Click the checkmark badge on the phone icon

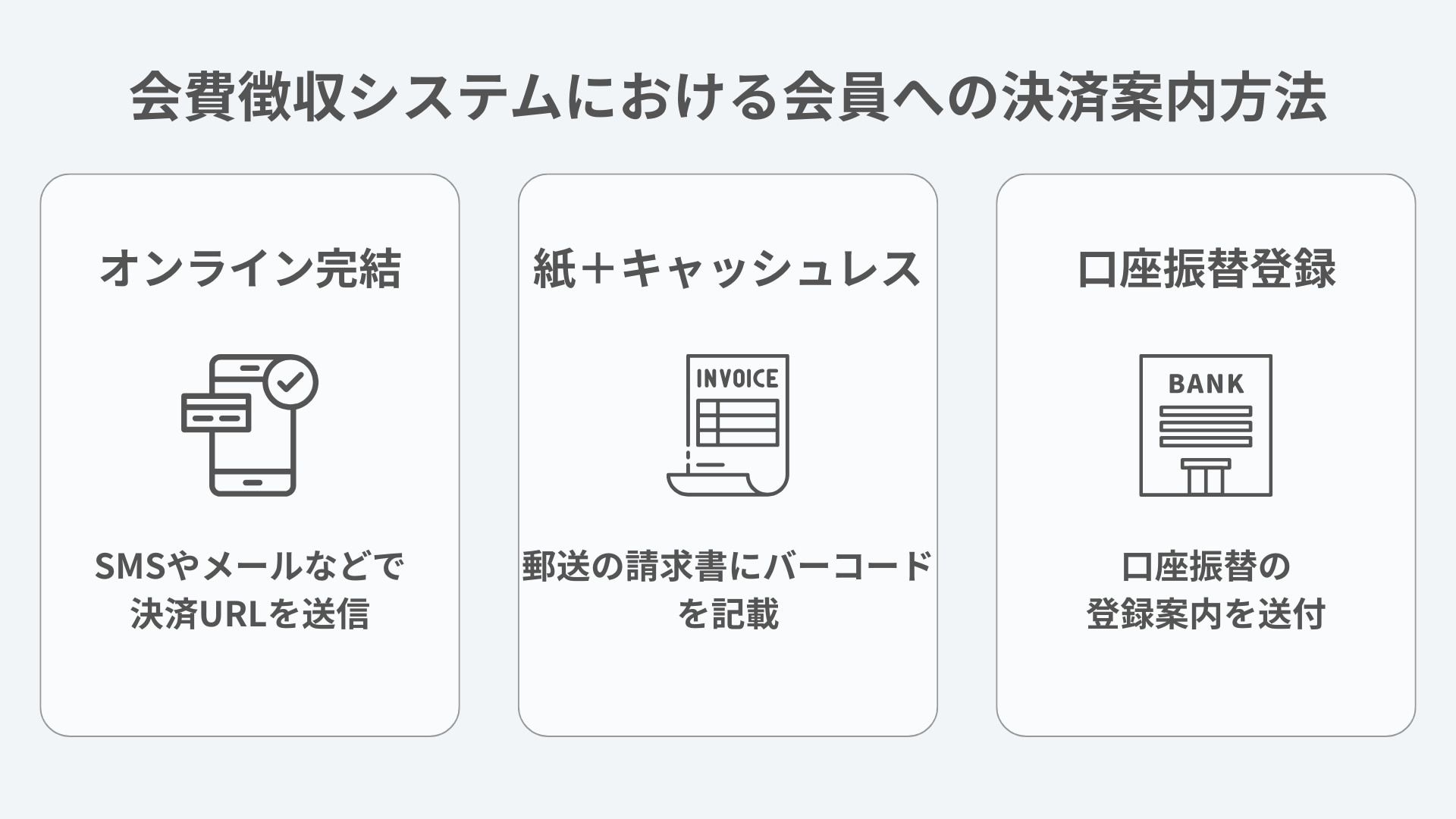290,382
